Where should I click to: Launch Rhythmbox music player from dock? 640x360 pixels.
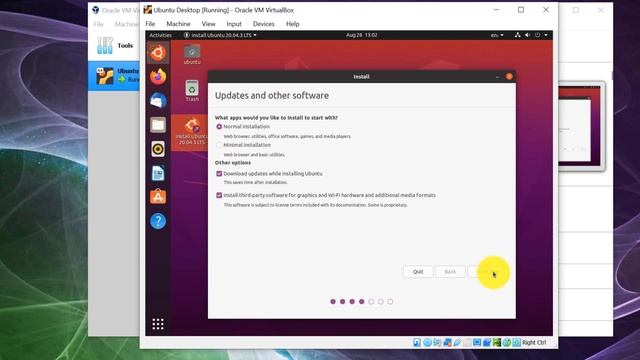point(158,149)
